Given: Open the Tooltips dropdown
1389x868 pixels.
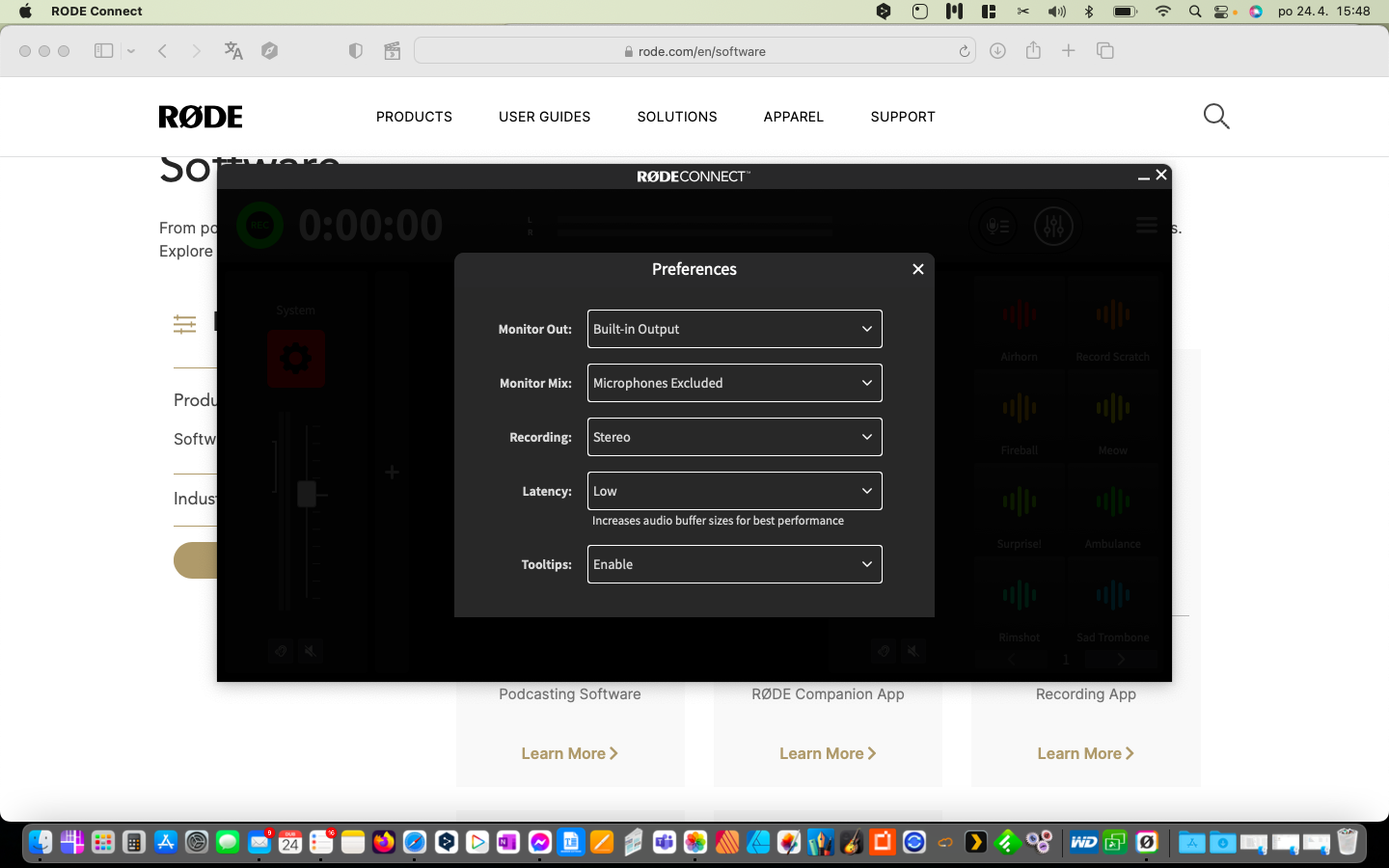Looking at the screenshot, I should click(734, 564).
